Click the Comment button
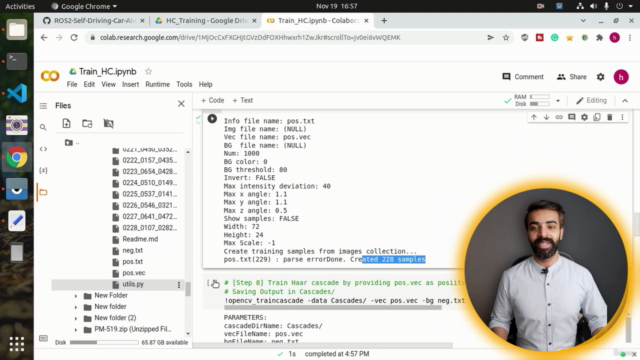The height and width of the screenshot is (360, 640). 523,77
